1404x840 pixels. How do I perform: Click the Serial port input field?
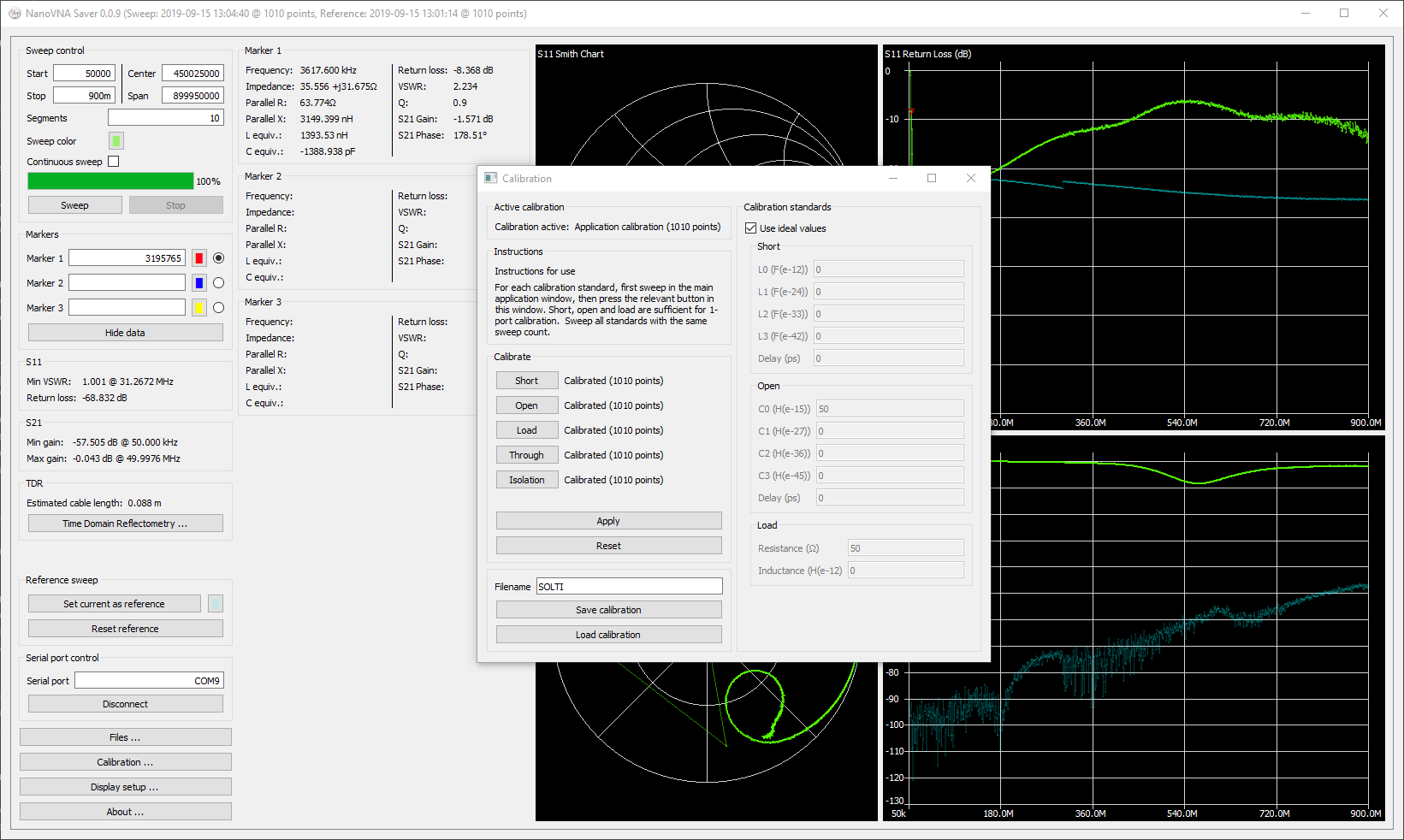coord(149,681)
